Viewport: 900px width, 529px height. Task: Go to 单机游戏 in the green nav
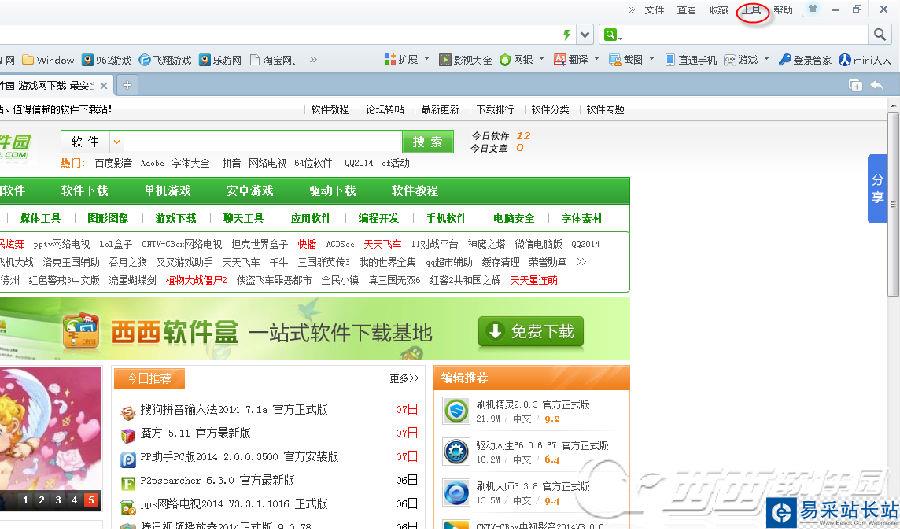pyautogui.click(x=167, y=190)
